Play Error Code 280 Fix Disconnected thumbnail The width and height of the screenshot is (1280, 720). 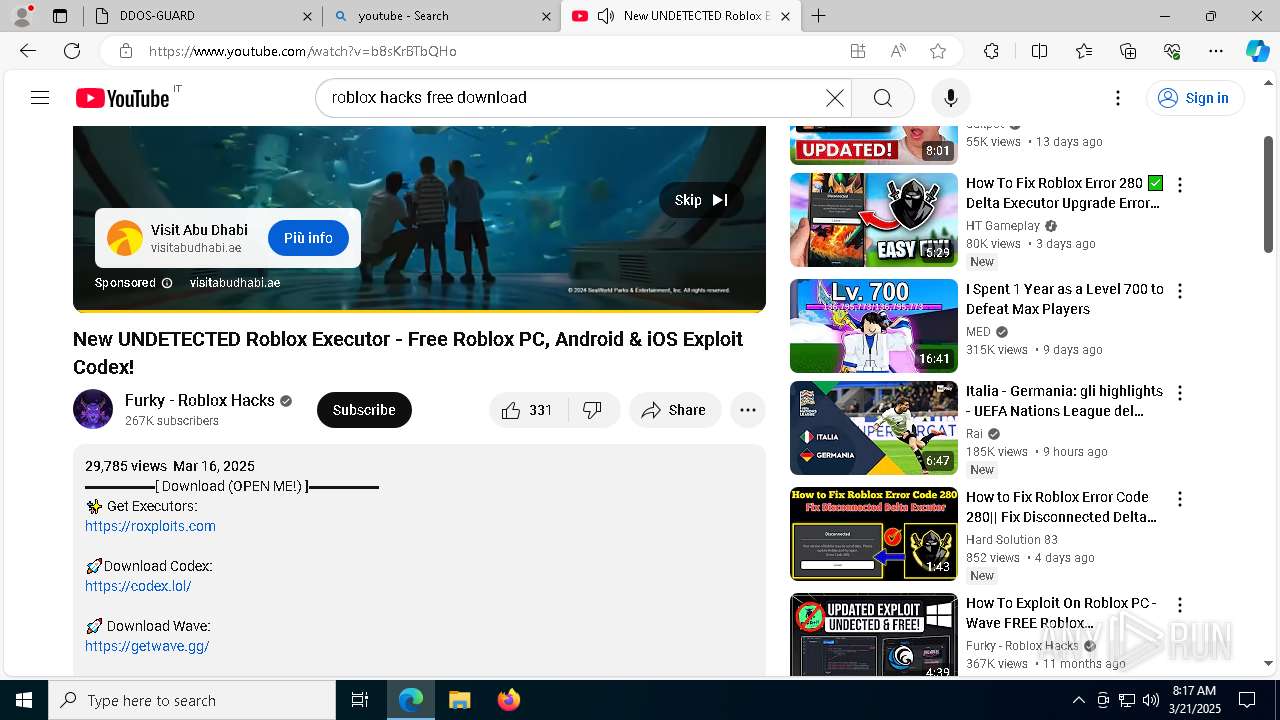tap(874, 534)
